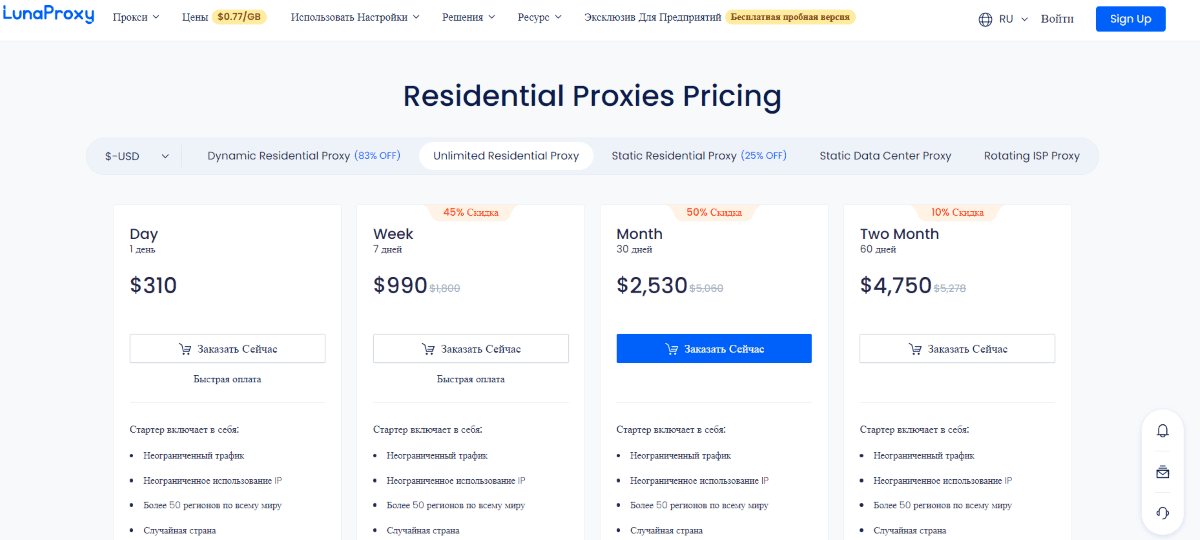Click the Войти login link
Screen dimensions: 1200x540
tap(1057, 19)
